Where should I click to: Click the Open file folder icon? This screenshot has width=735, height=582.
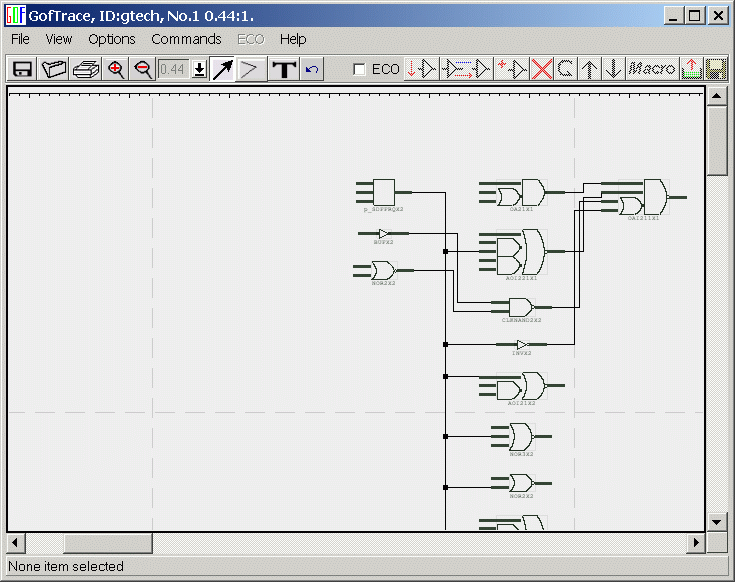tap(54, 69)
